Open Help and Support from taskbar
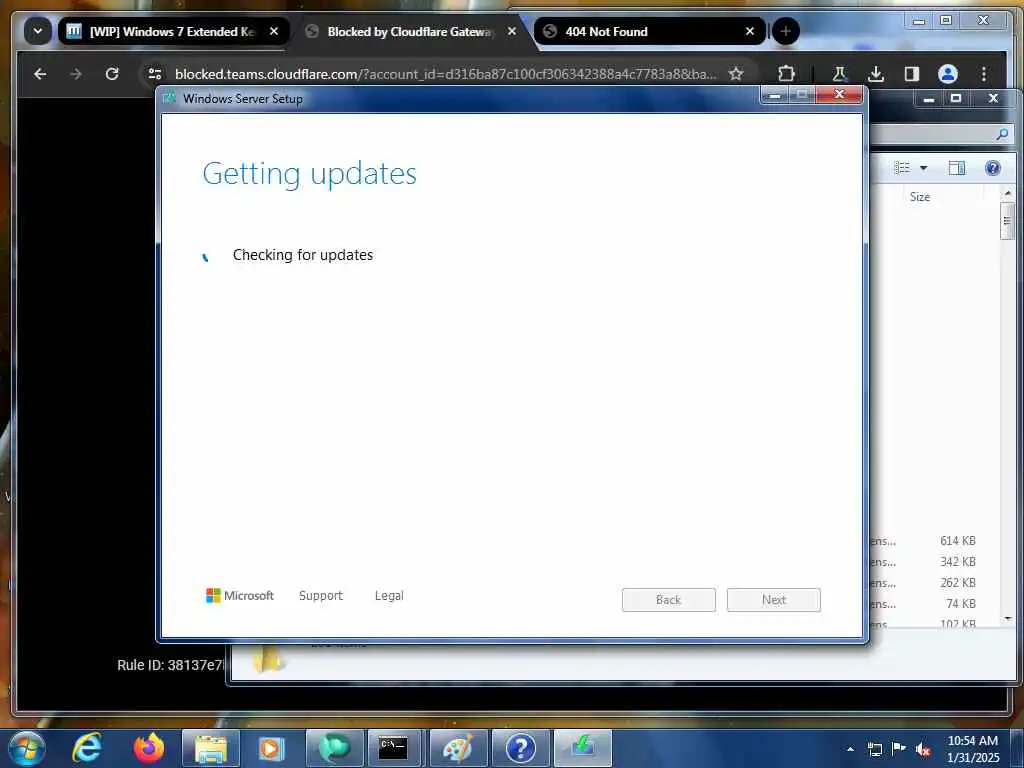Viewport: 1024px width, 768px height. [520, 748]
